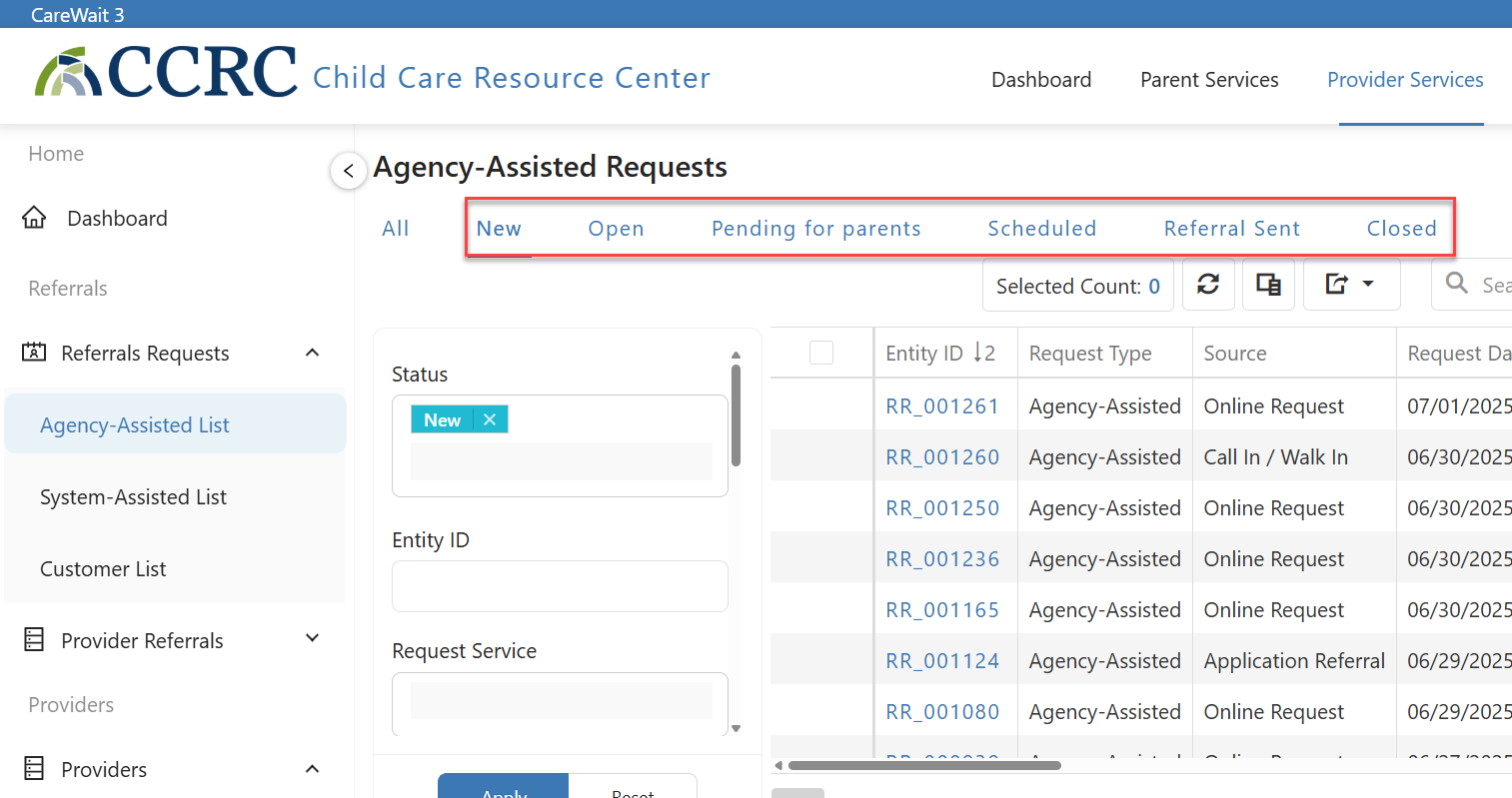Sort by the Entity ID column header
This screenshot has height=798, width=1512.
pos(924,353)
